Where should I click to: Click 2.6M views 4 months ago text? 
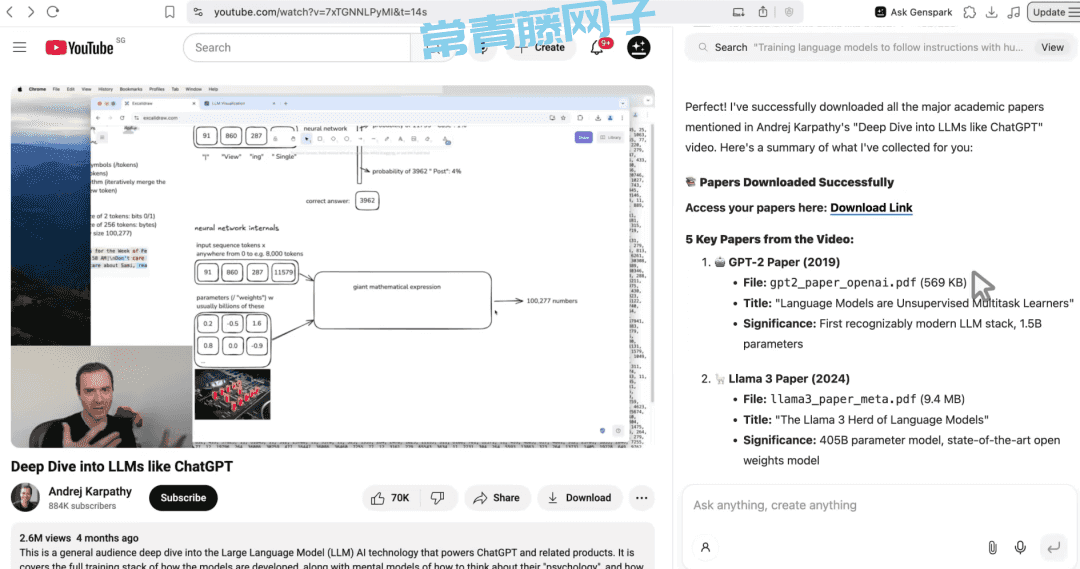(x=79, y=538)
